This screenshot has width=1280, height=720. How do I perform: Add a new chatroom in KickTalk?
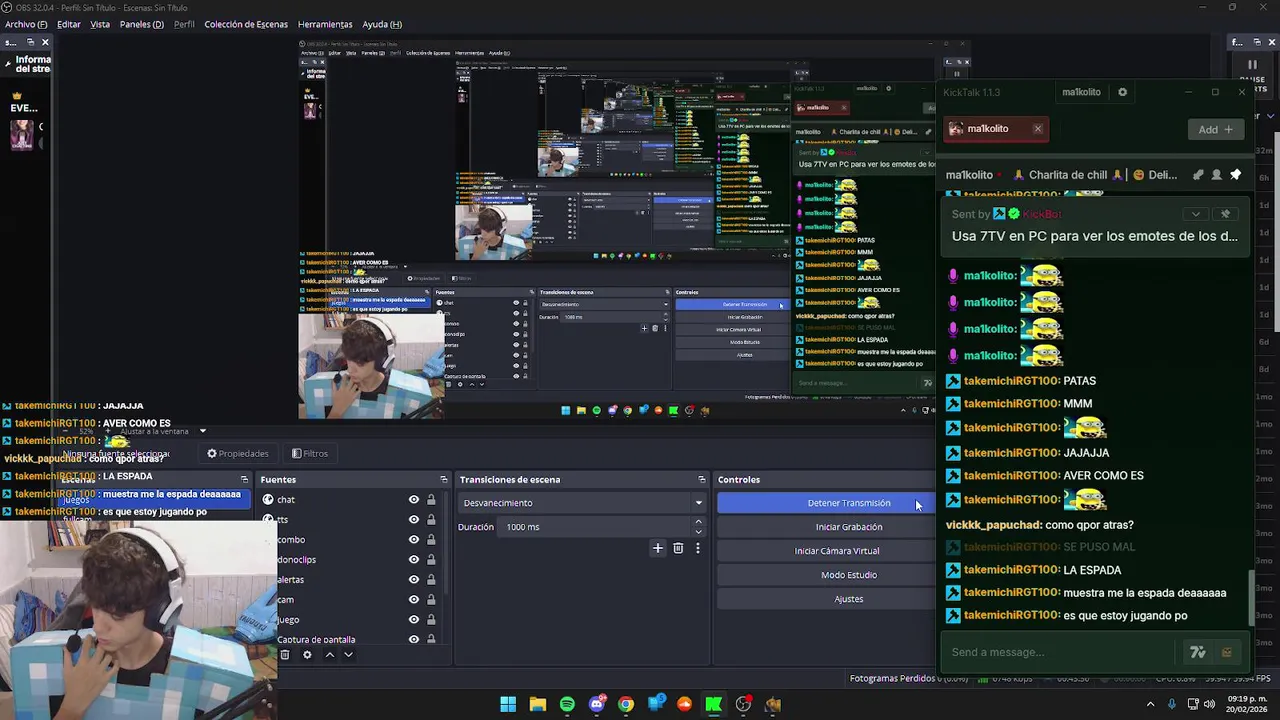coord(1216,129)
